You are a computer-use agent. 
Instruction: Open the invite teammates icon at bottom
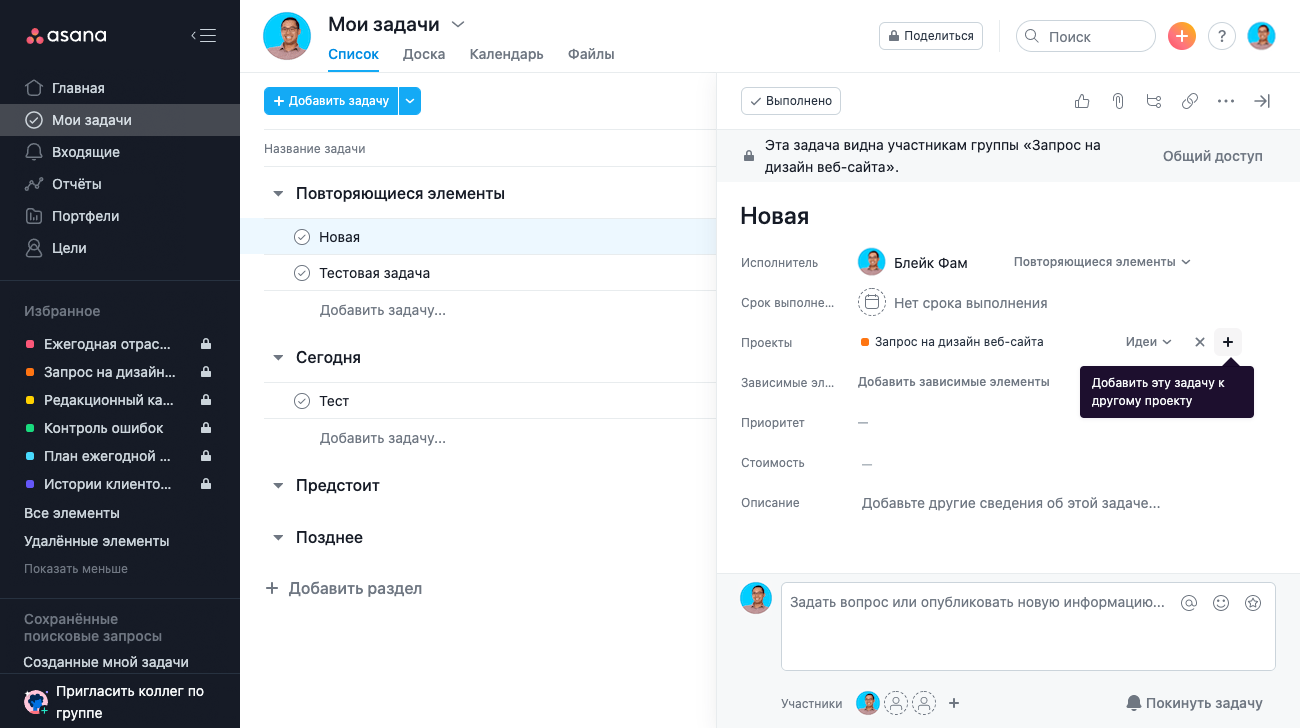tap(36, 702)
